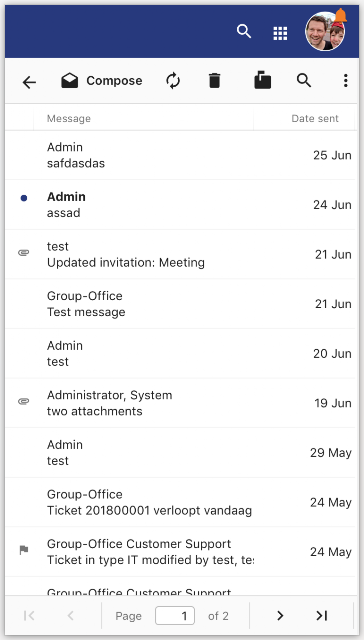Click the page number input field
The image size is (364, 640).
pyautogui.click(x=175, y=616)
